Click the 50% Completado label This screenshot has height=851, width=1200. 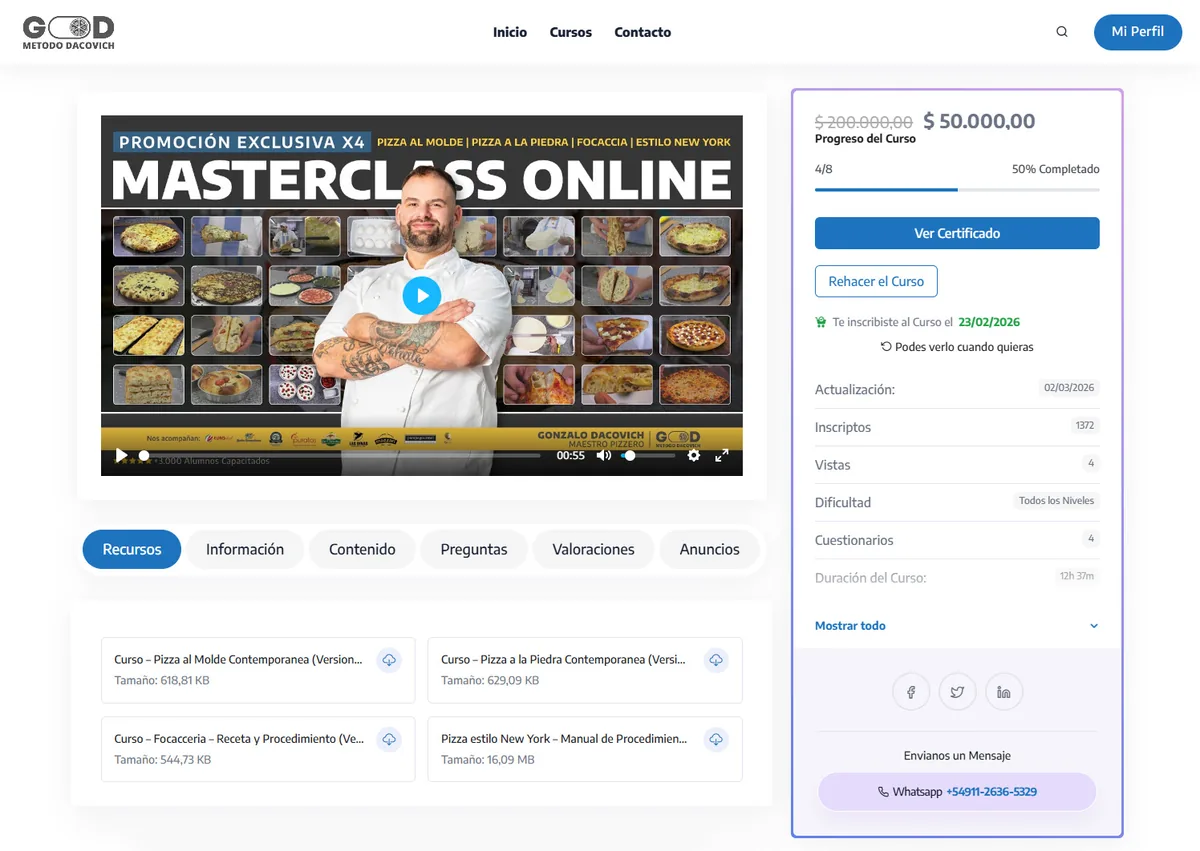(x=1055, y=169)
